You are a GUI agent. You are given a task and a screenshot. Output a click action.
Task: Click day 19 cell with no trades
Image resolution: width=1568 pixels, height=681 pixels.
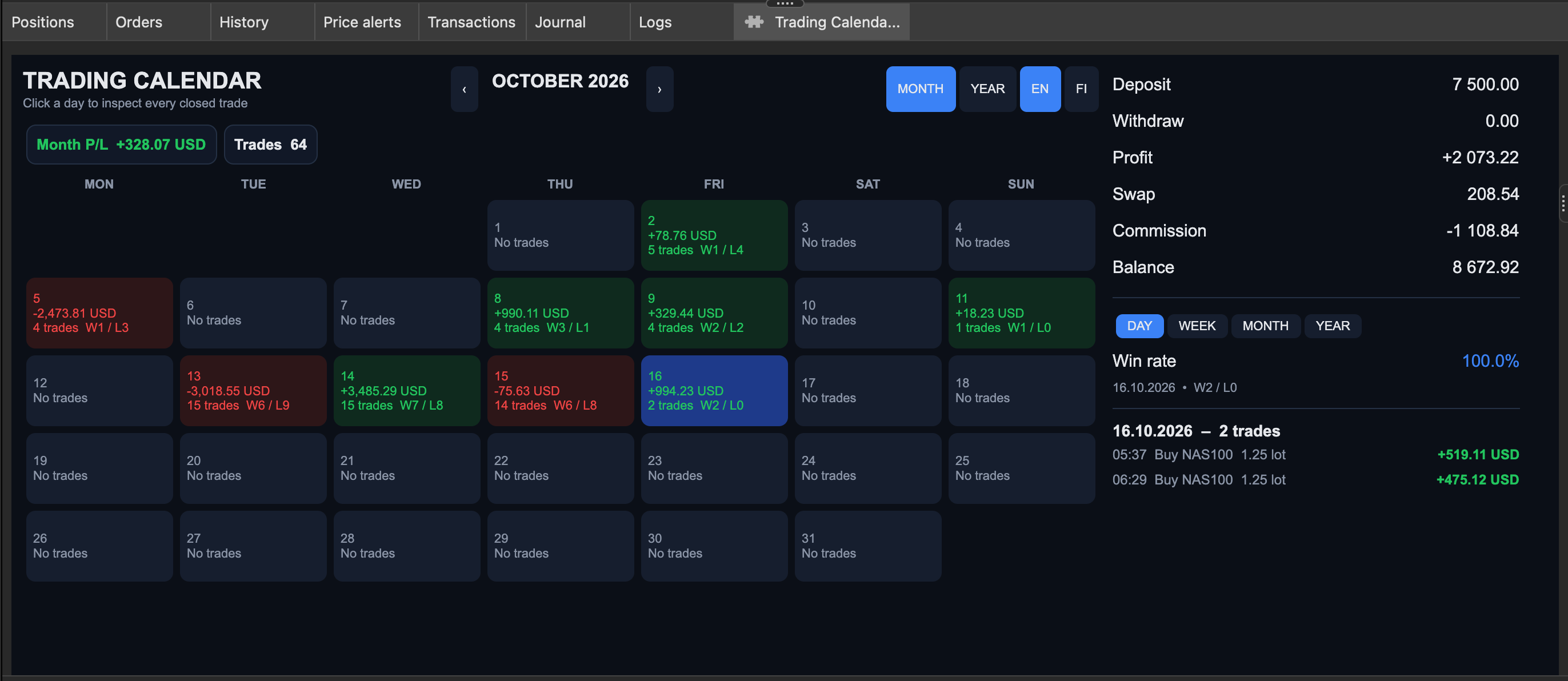tap(99, 468)
